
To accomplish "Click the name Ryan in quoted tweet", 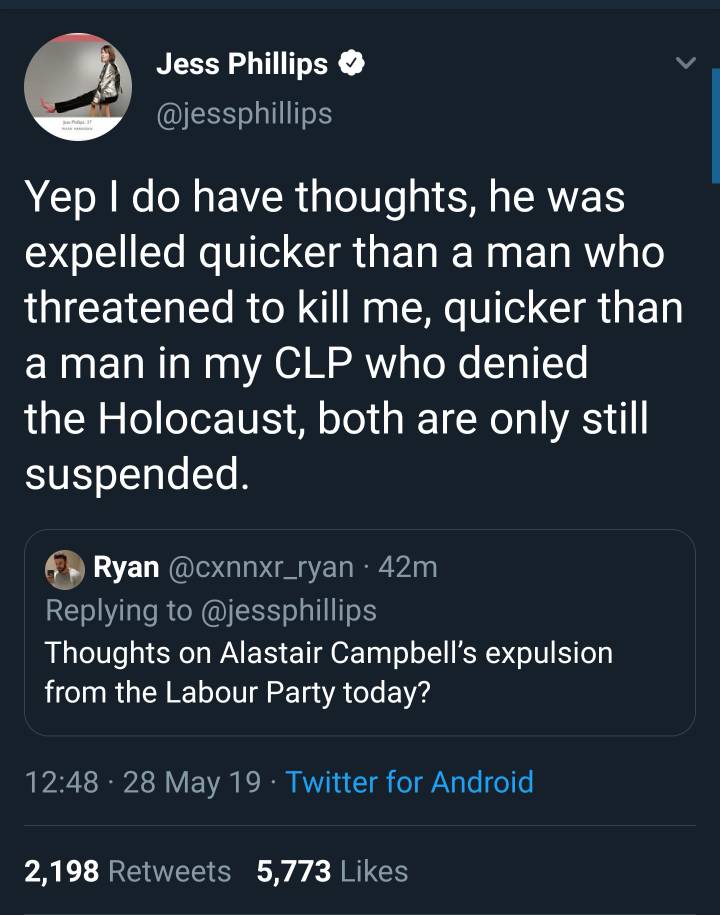I will point(125,567).
